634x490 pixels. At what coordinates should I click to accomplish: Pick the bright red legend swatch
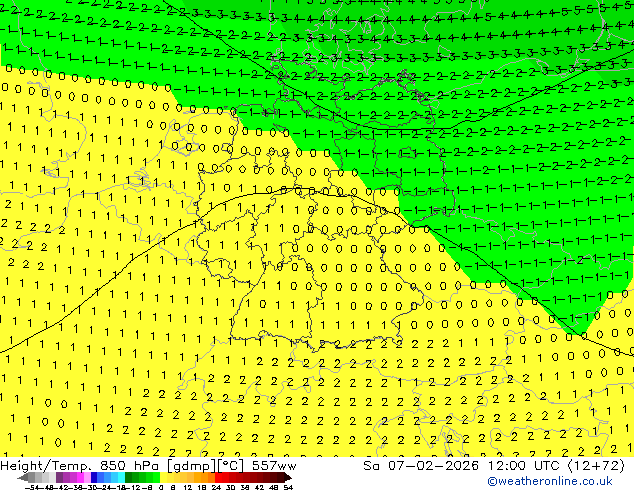tap(218, 477)
